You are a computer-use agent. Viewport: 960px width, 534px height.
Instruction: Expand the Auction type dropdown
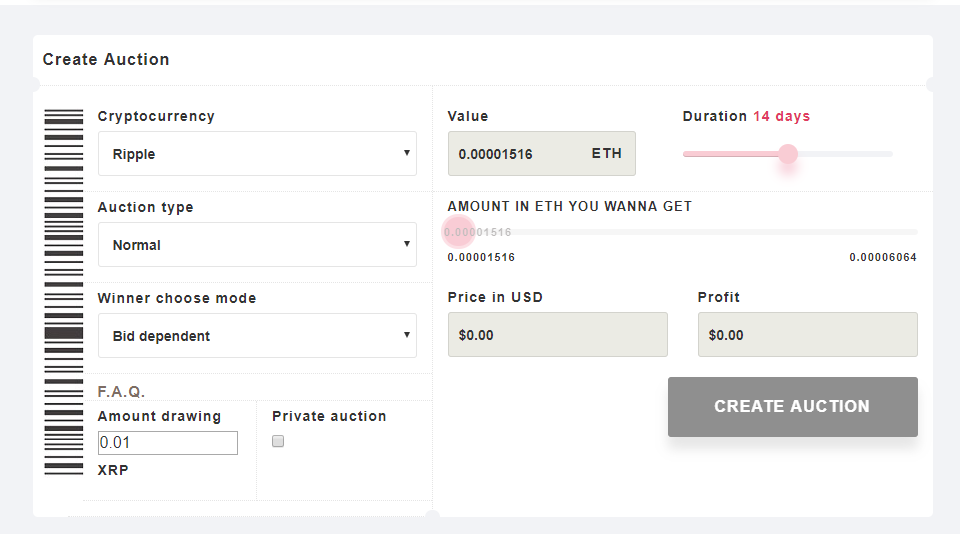click(x=257, y=245)
